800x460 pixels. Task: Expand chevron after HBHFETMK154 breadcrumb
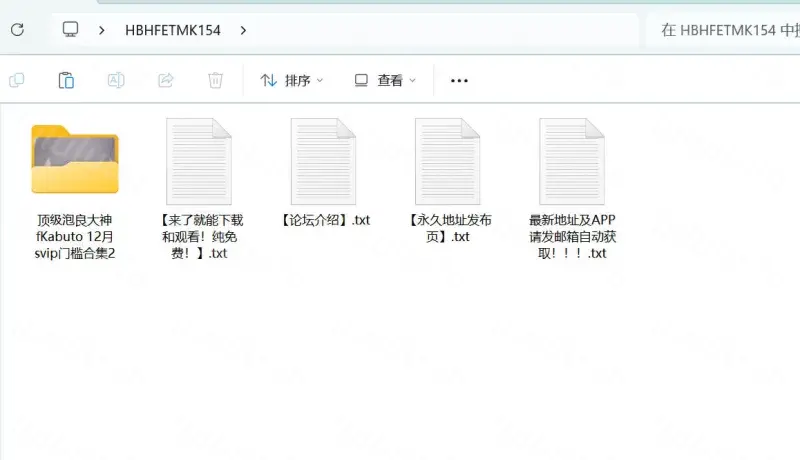tap(243, 31)
